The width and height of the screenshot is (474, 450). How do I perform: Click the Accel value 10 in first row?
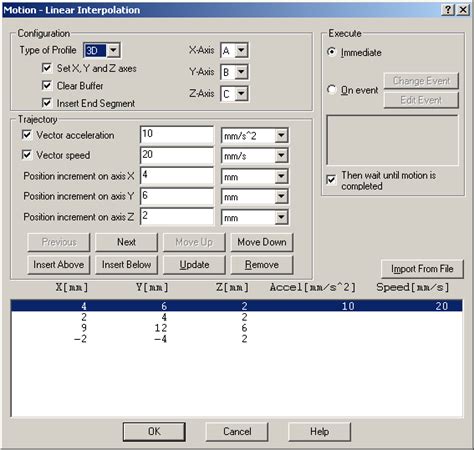(x=348, y=306)
